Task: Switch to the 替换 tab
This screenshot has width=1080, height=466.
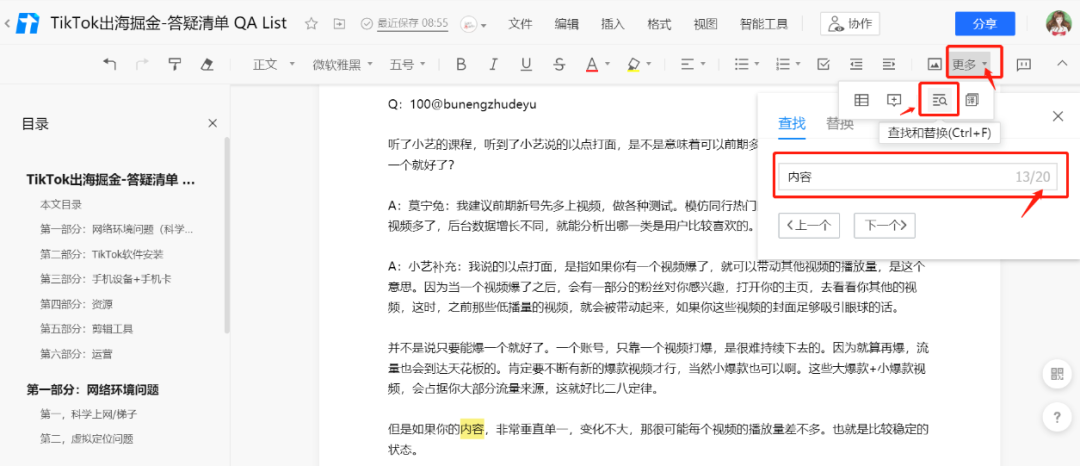Action: [840, 124]
